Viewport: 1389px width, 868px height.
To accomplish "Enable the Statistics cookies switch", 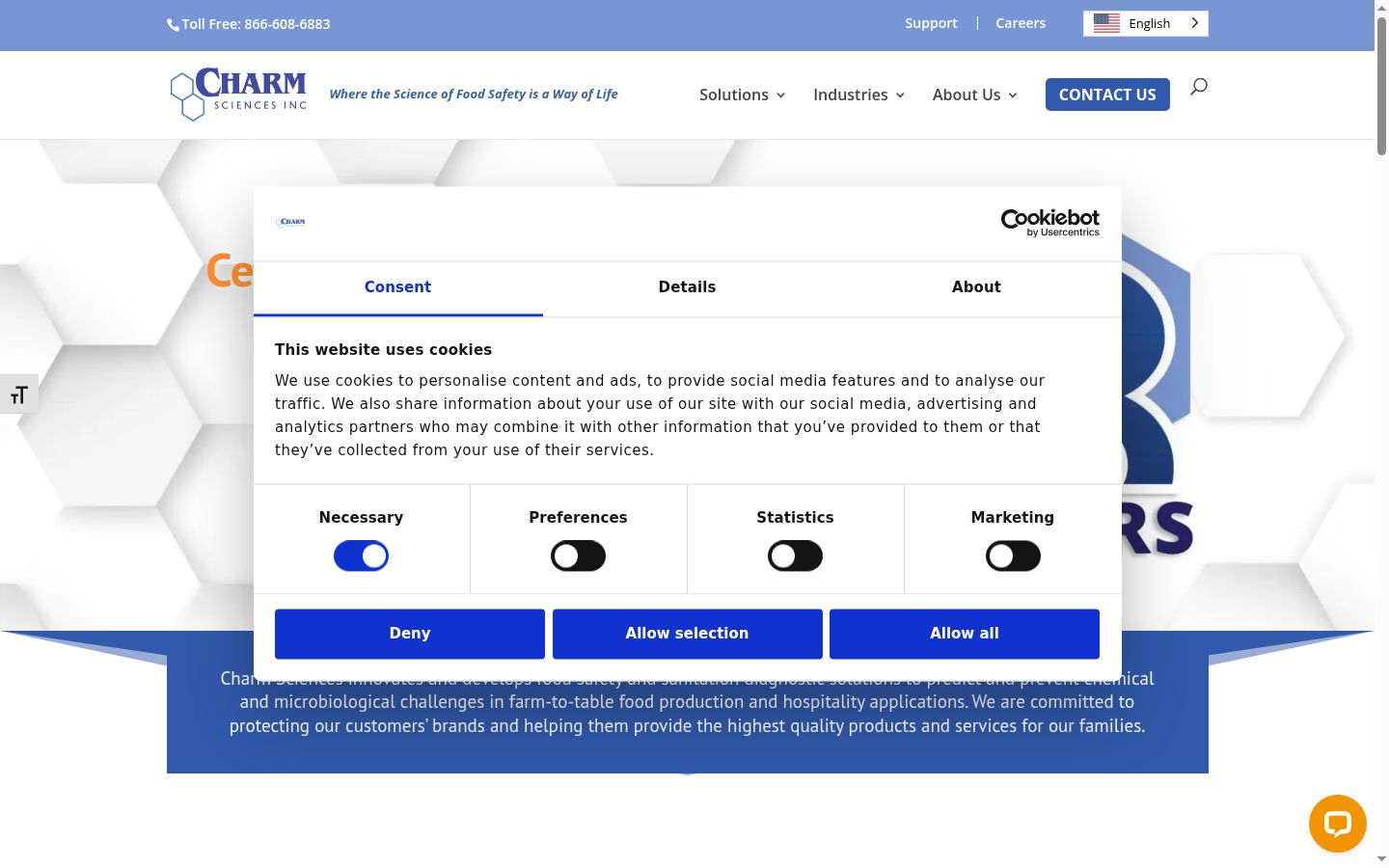I will [x=795, y=556].
